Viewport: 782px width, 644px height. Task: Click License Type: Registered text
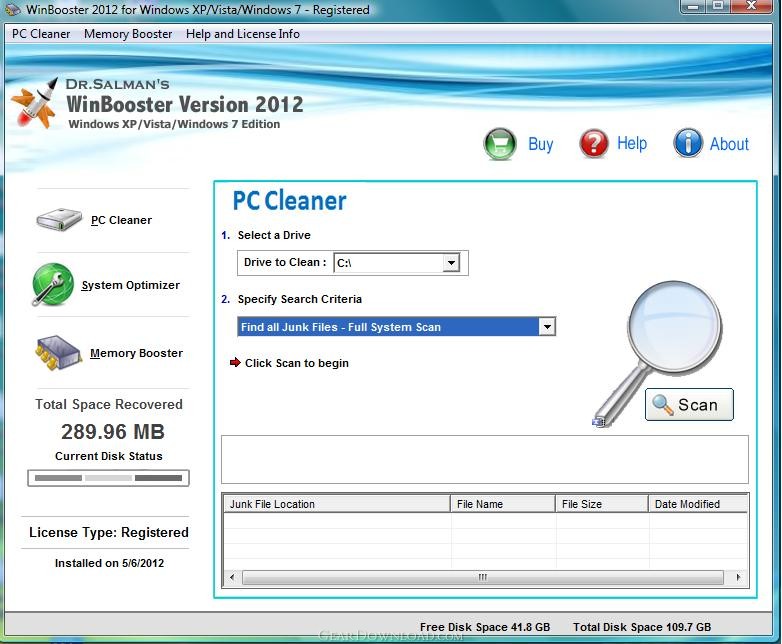pos(109,532)
